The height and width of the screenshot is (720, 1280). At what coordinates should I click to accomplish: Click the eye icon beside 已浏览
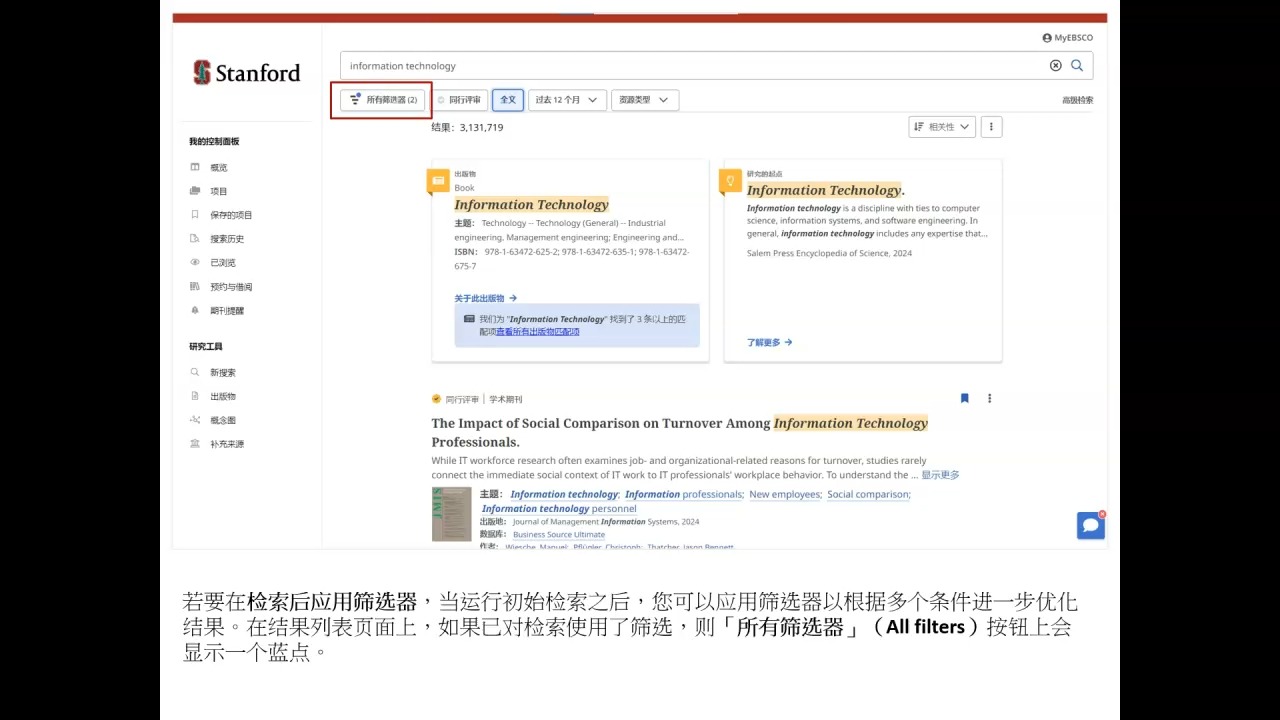pos(195,263)
